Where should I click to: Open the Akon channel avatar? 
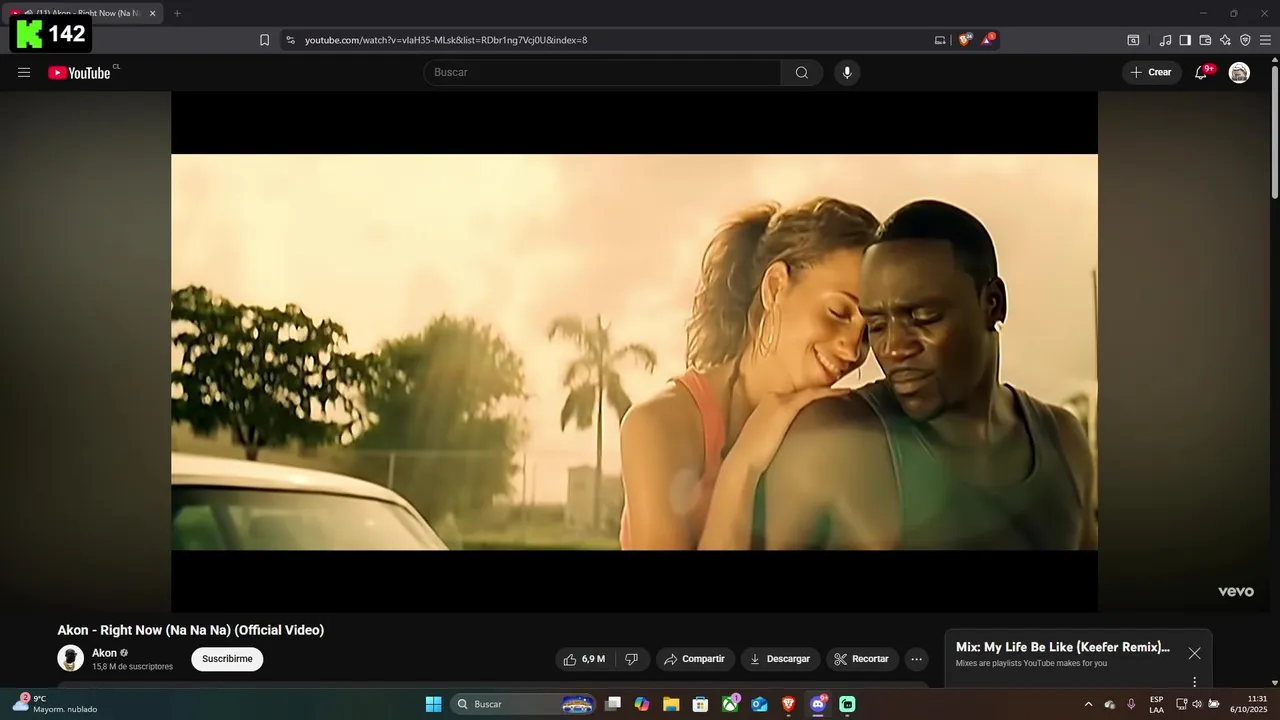coord(70,658)
